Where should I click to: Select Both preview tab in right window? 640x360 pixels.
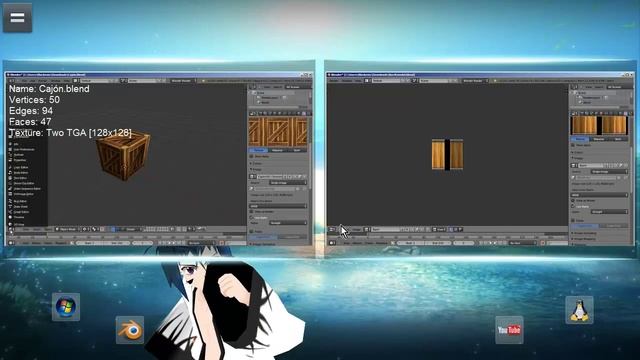[618, 139]
